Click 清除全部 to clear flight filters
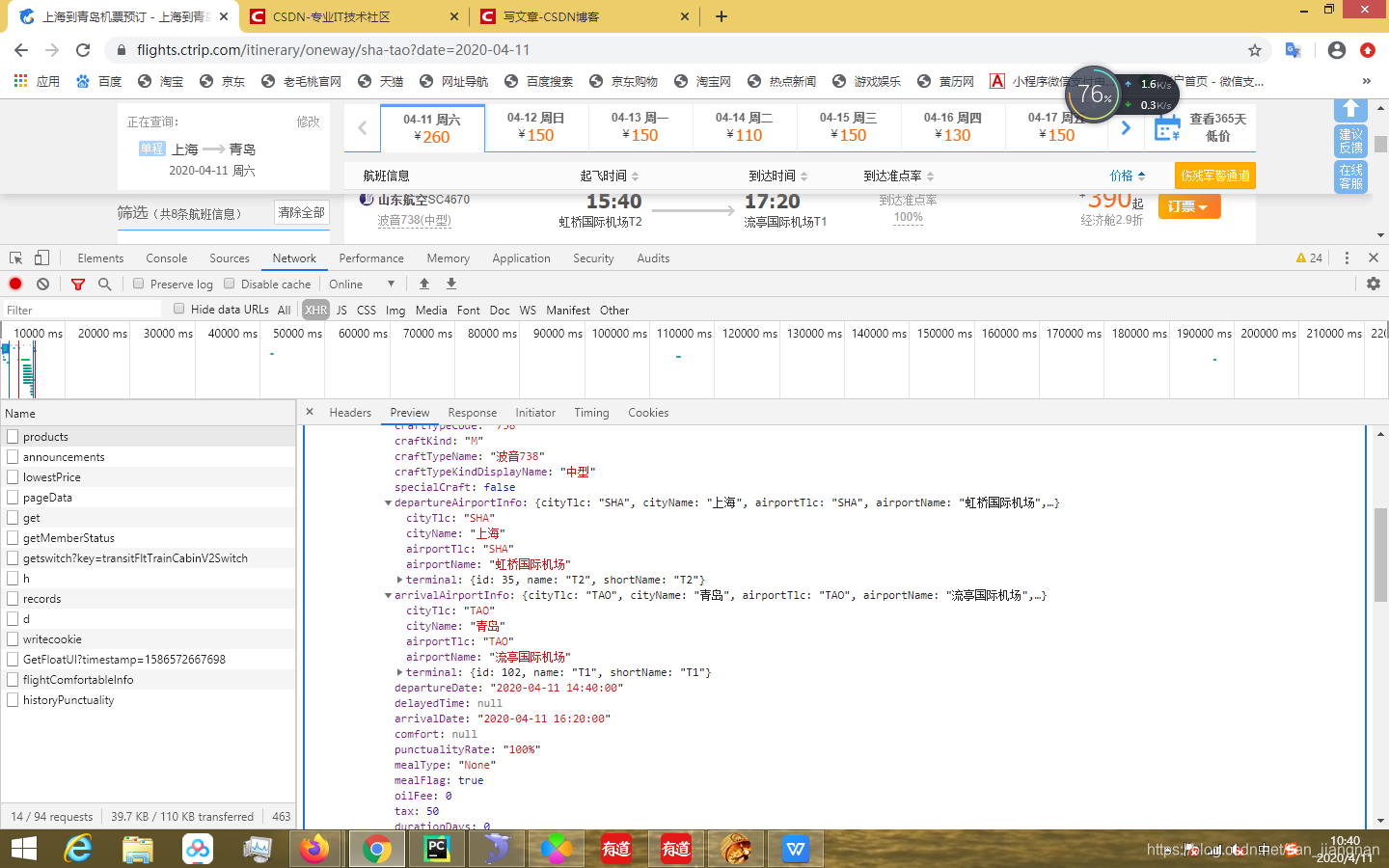 point(300,212)
